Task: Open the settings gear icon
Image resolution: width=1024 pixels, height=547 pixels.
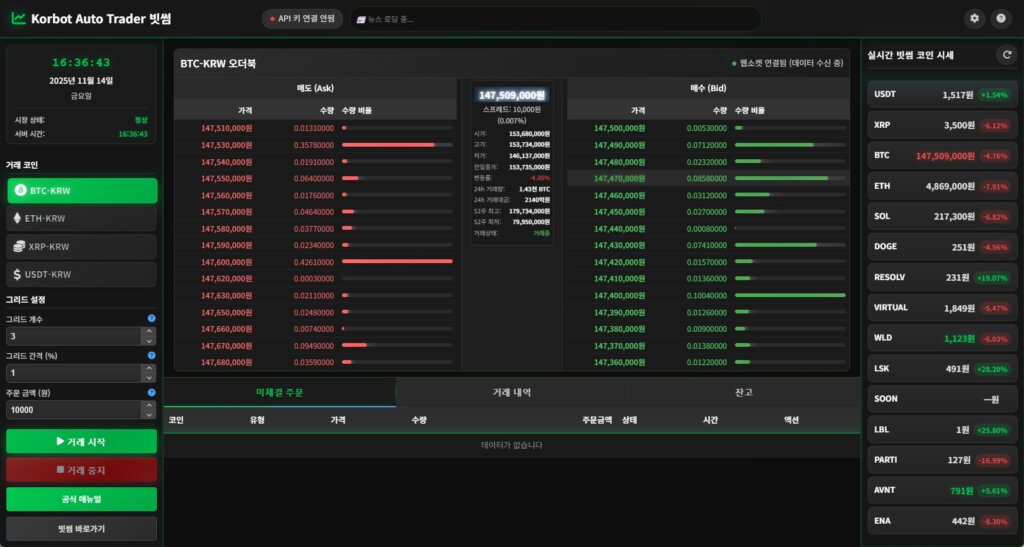Action: coord(975,19)
